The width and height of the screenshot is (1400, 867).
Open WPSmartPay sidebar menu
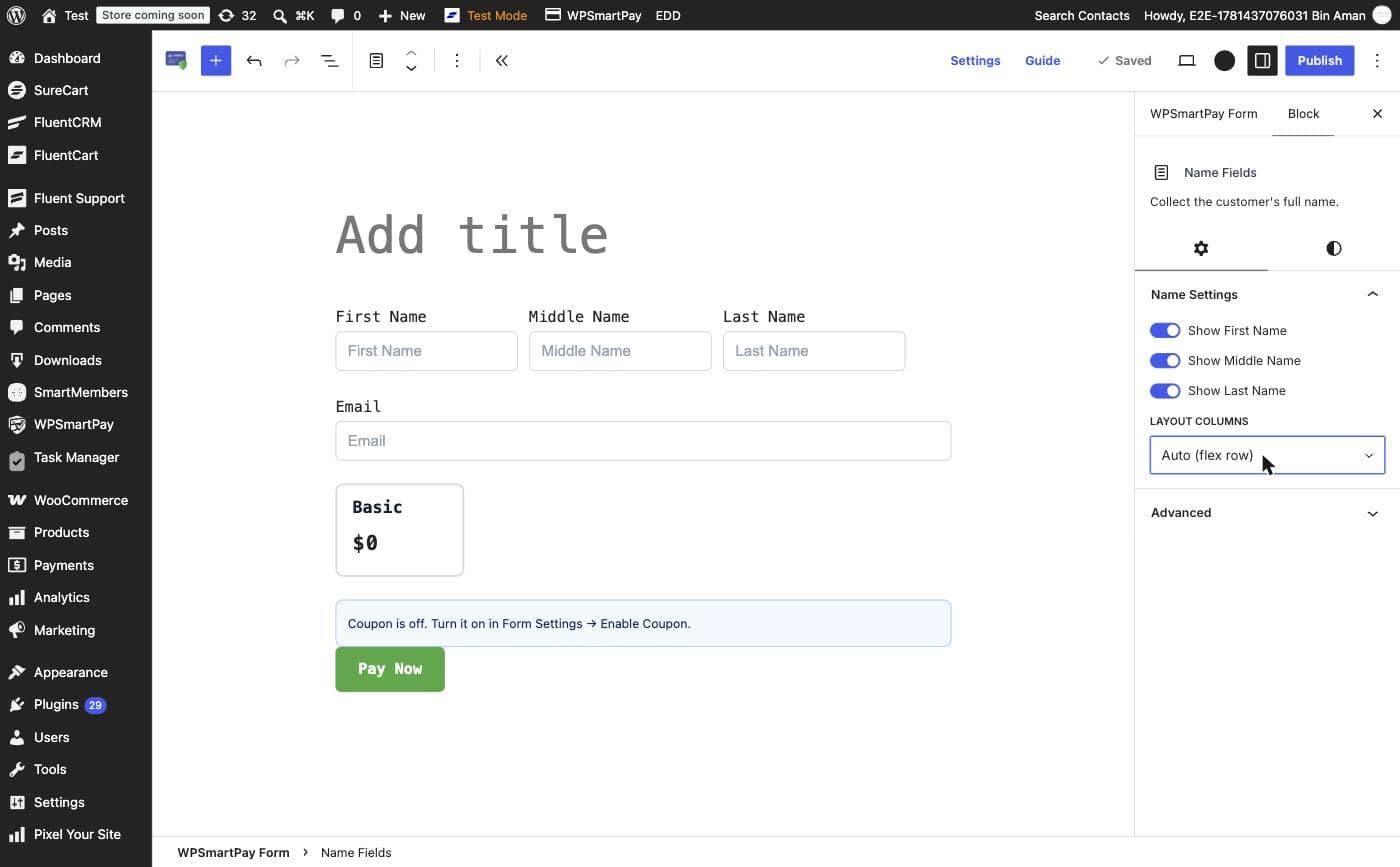pyautogui.click(x=73, y=424)
